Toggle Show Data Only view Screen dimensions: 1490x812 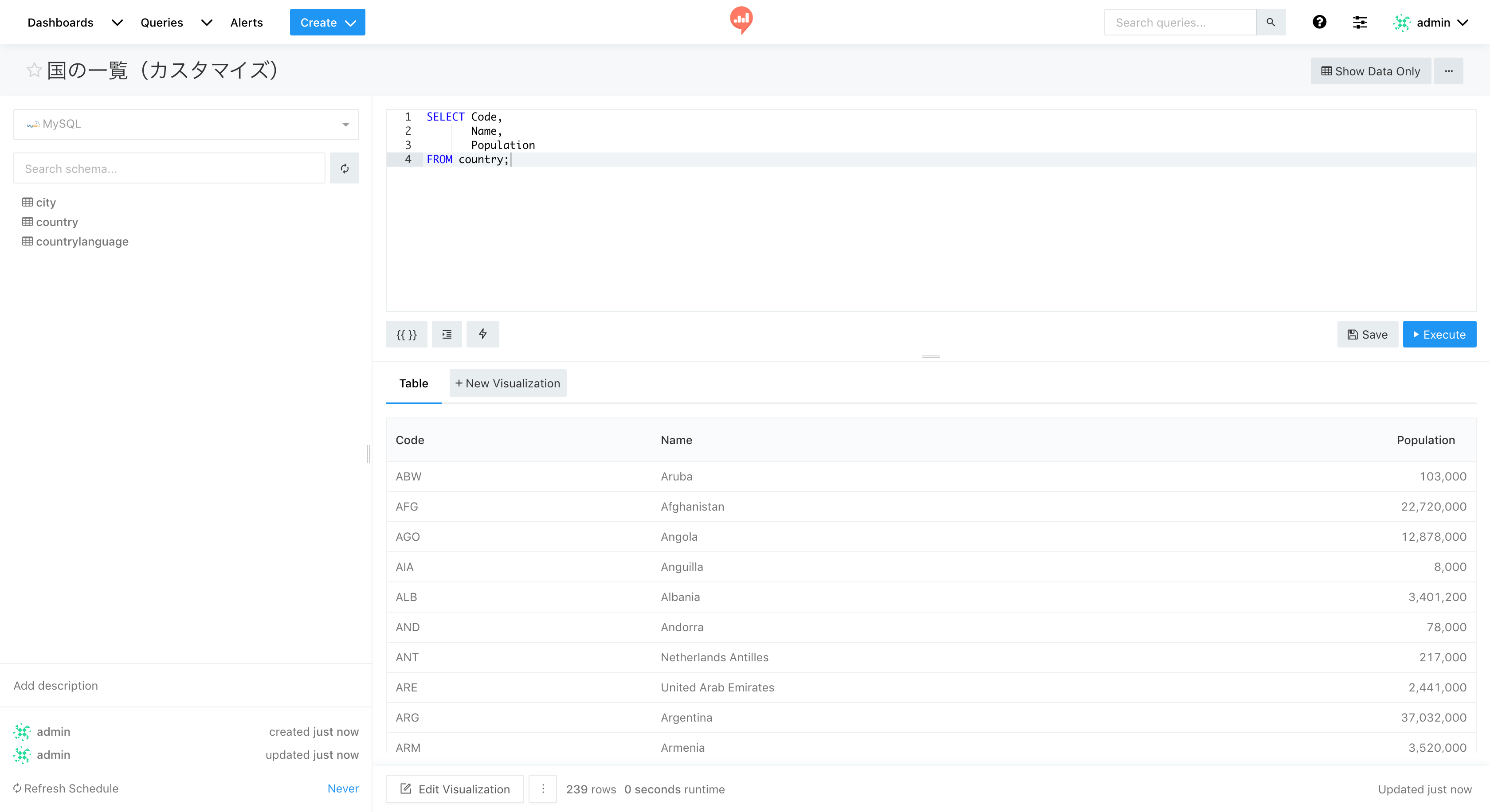coord(1370,70)
